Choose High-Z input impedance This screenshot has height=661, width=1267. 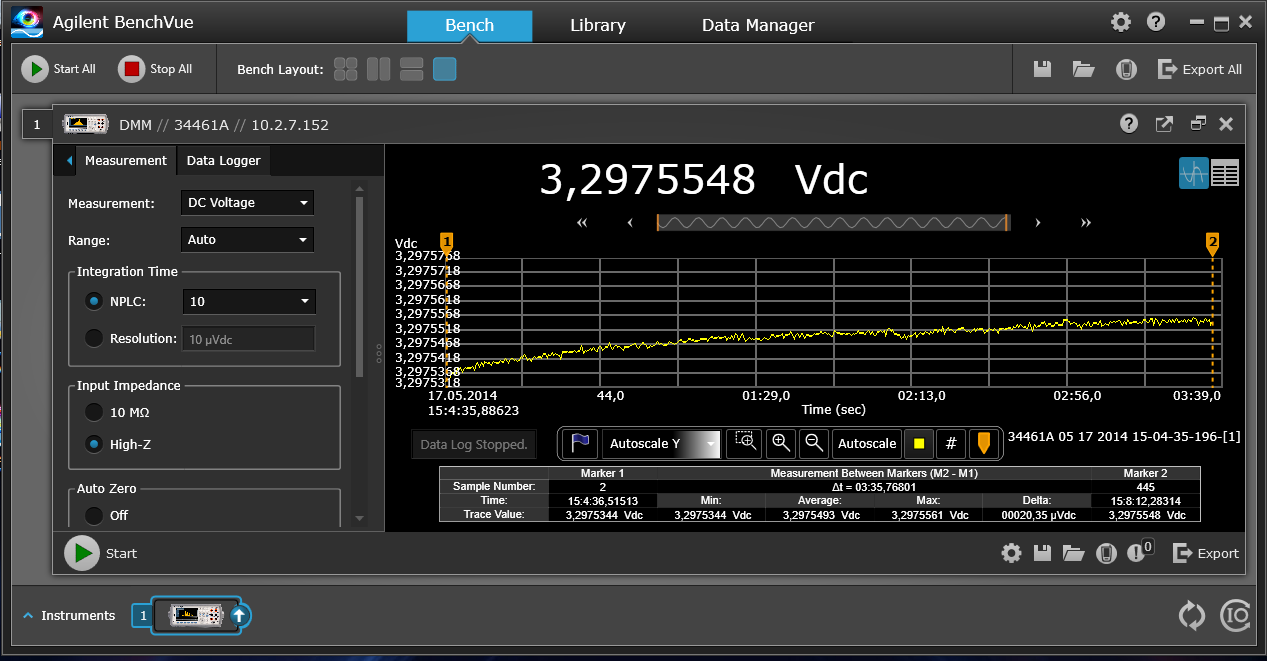tap(94, 444)
